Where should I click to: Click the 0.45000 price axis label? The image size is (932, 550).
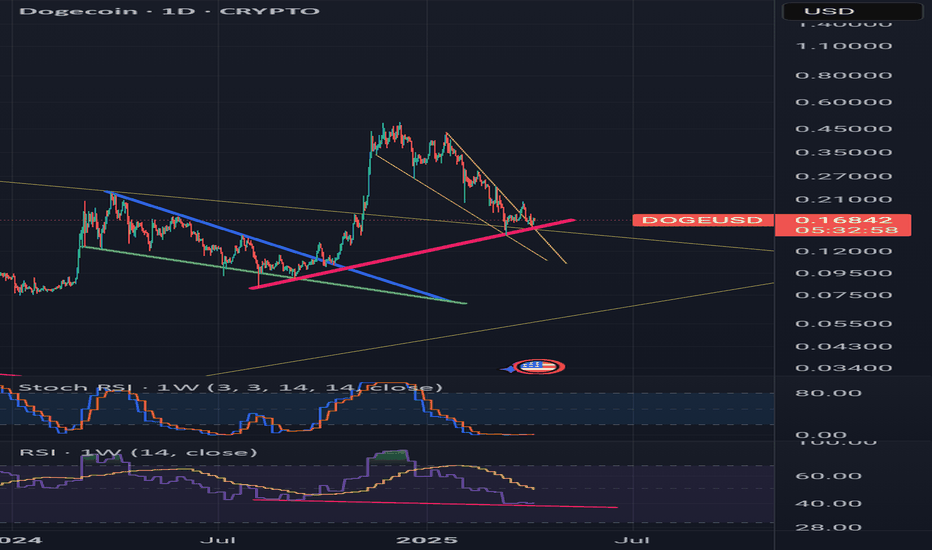[x=843, y=129]
